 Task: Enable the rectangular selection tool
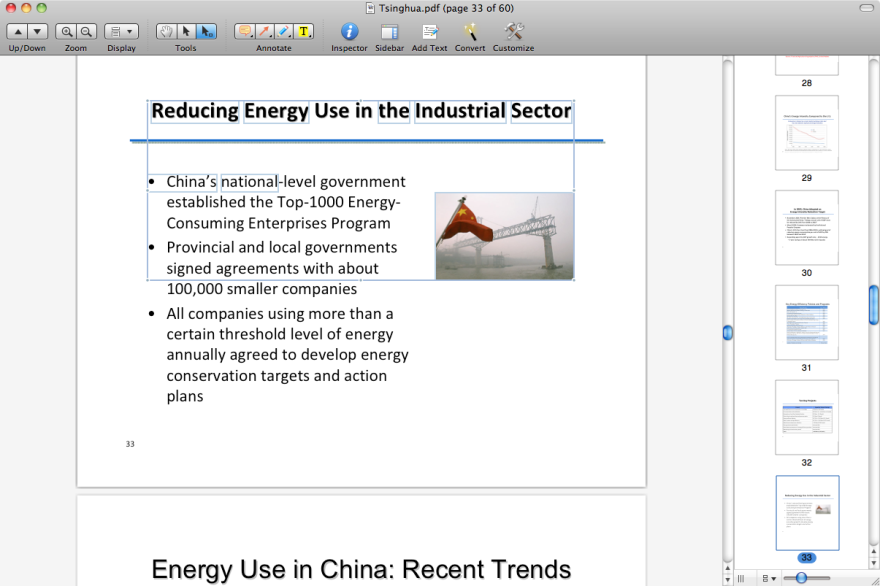(x=205, y=30)
